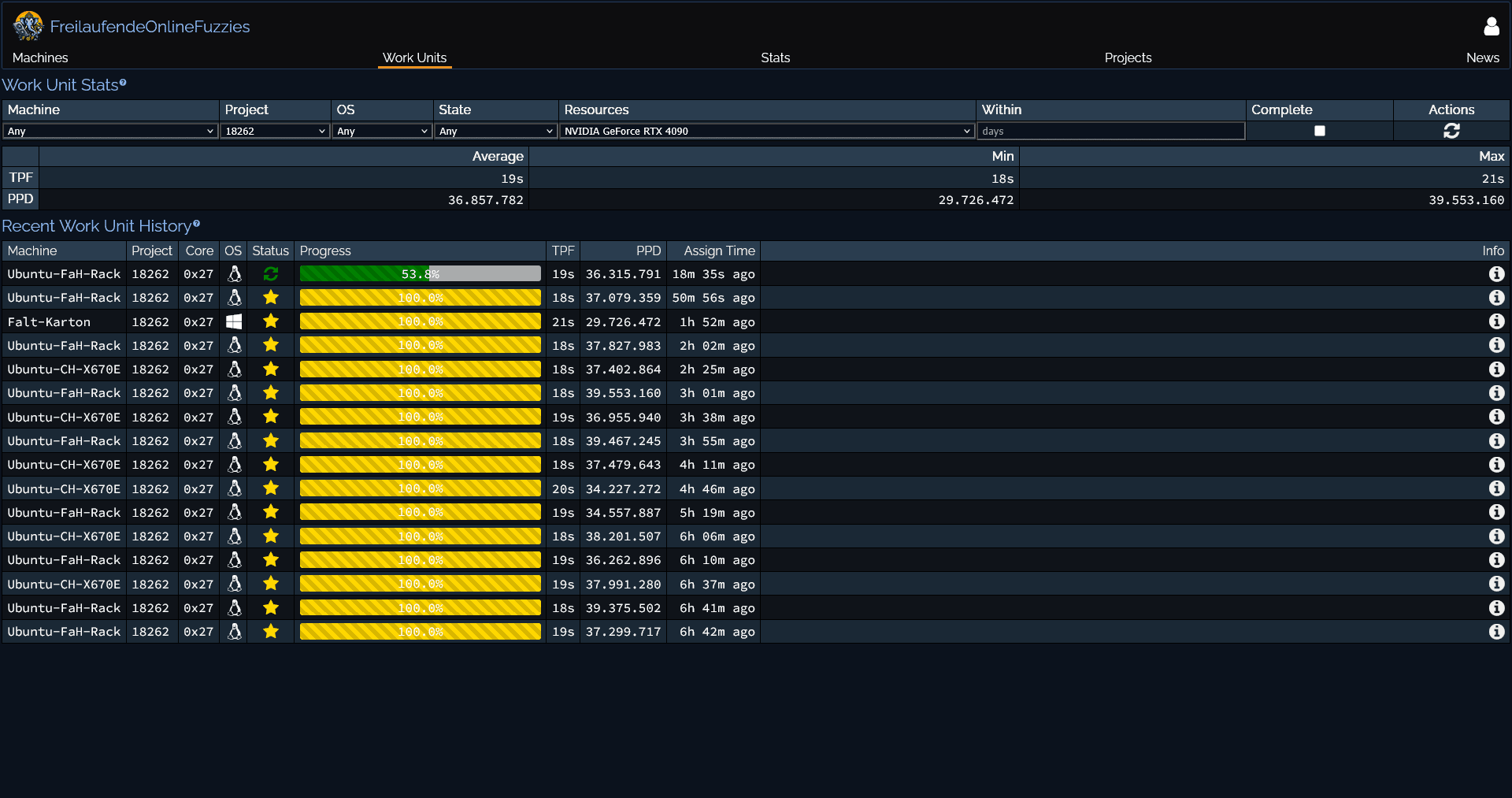
Task: Open info for the 2h 02m ago work unit
Action: pos(1497,345)
